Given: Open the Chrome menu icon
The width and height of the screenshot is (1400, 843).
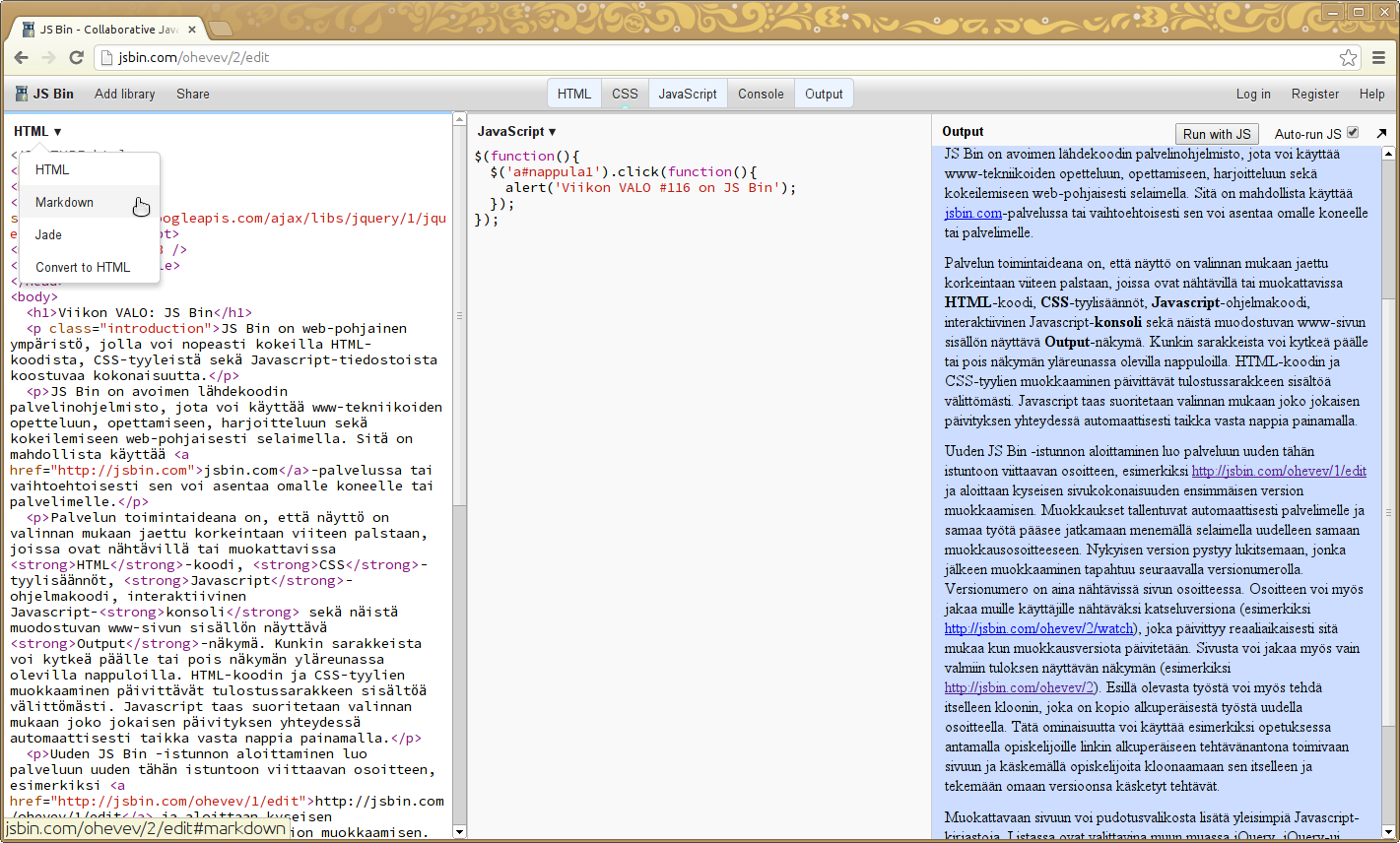Looking at the screenshot, I should click(1379, 58).
